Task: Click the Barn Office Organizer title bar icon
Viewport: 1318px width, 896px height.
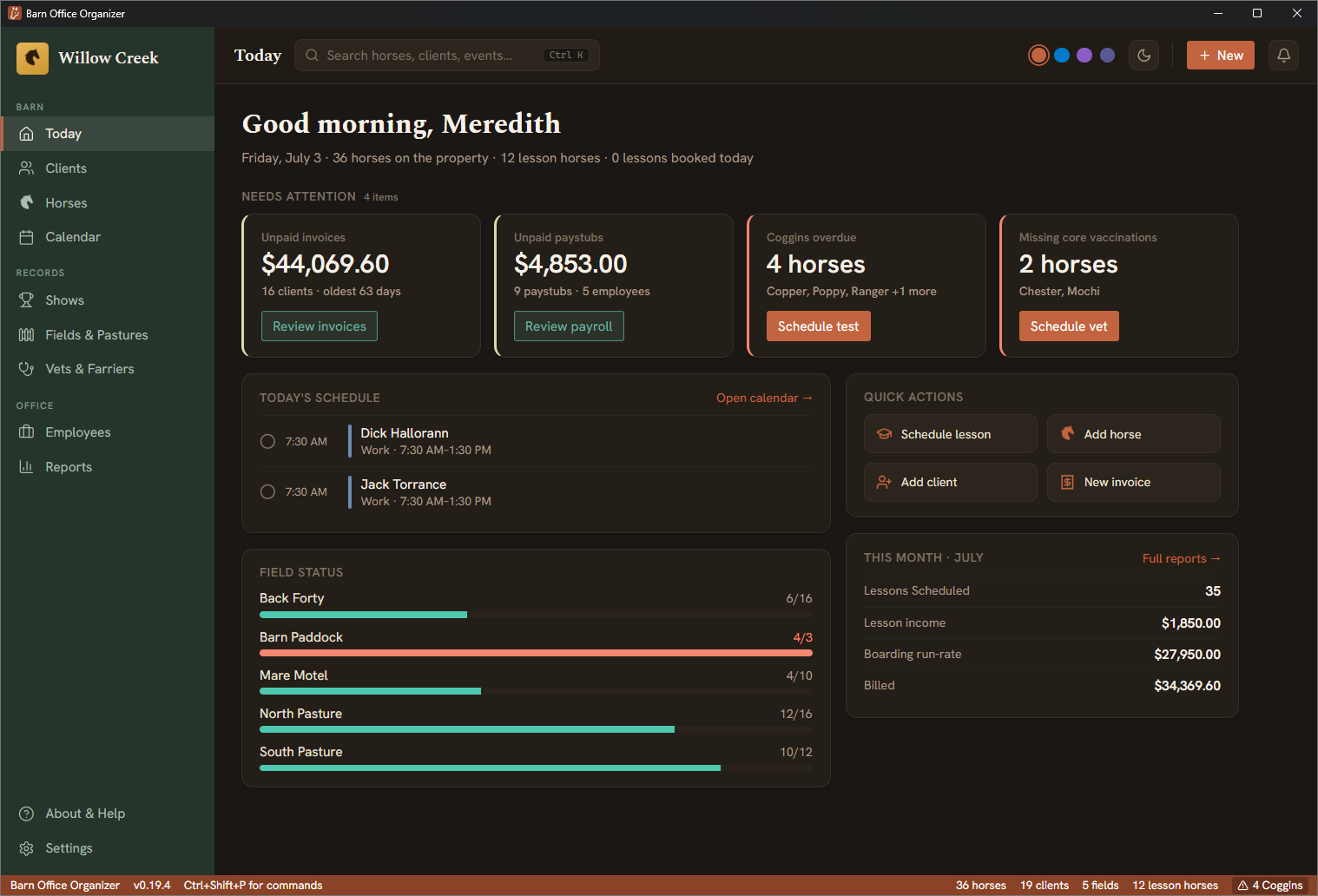Action: [x=14, y=13]
